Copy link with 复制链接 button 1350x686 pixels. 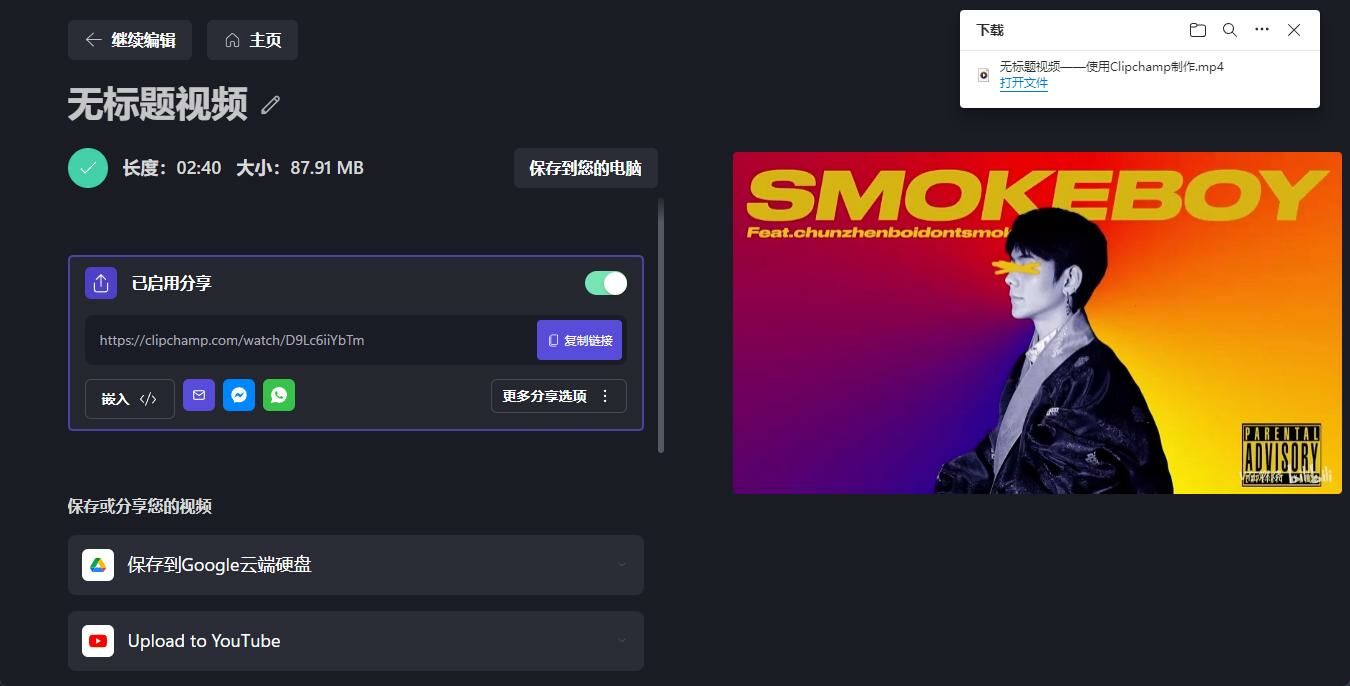(579, 340)
